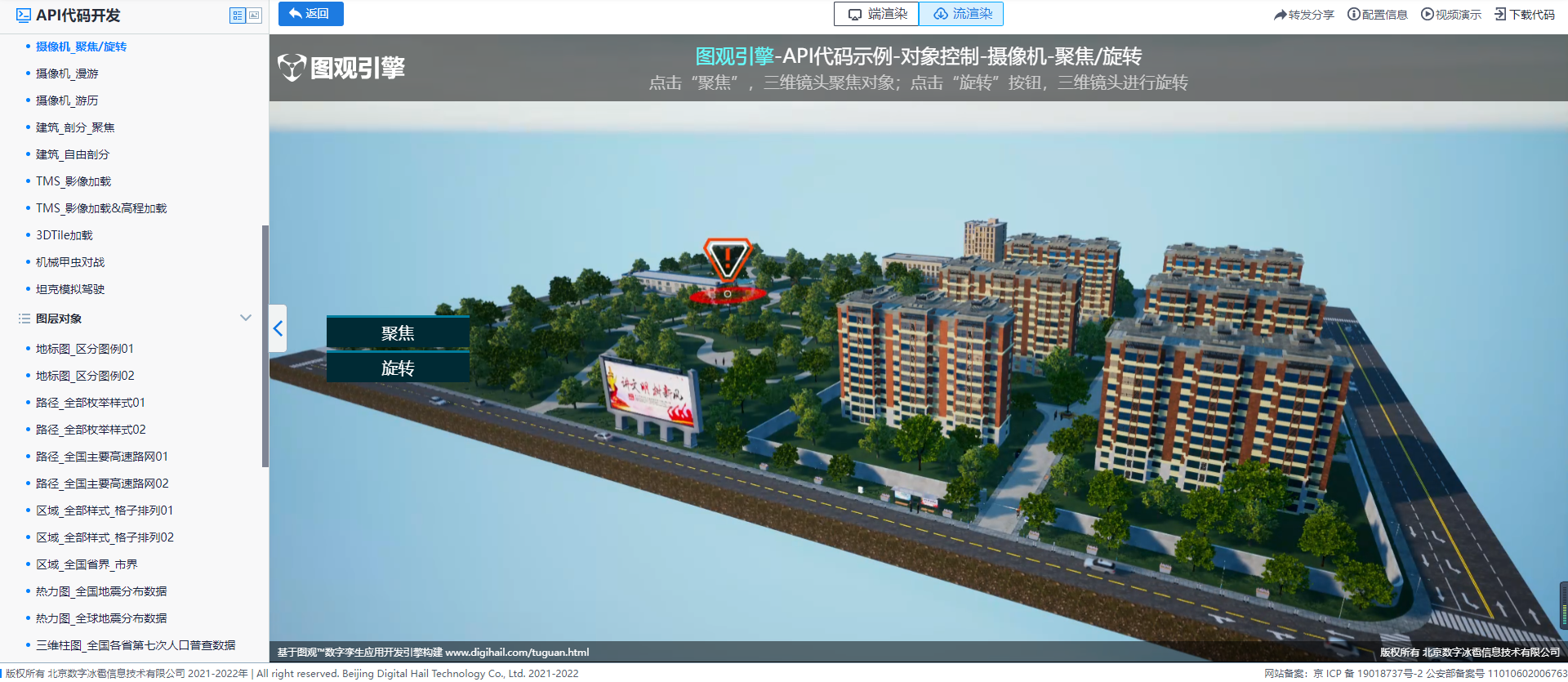Viewport: 1568px width, 682px height.
Task: Switch sidebar to list view
Action: 238,16
